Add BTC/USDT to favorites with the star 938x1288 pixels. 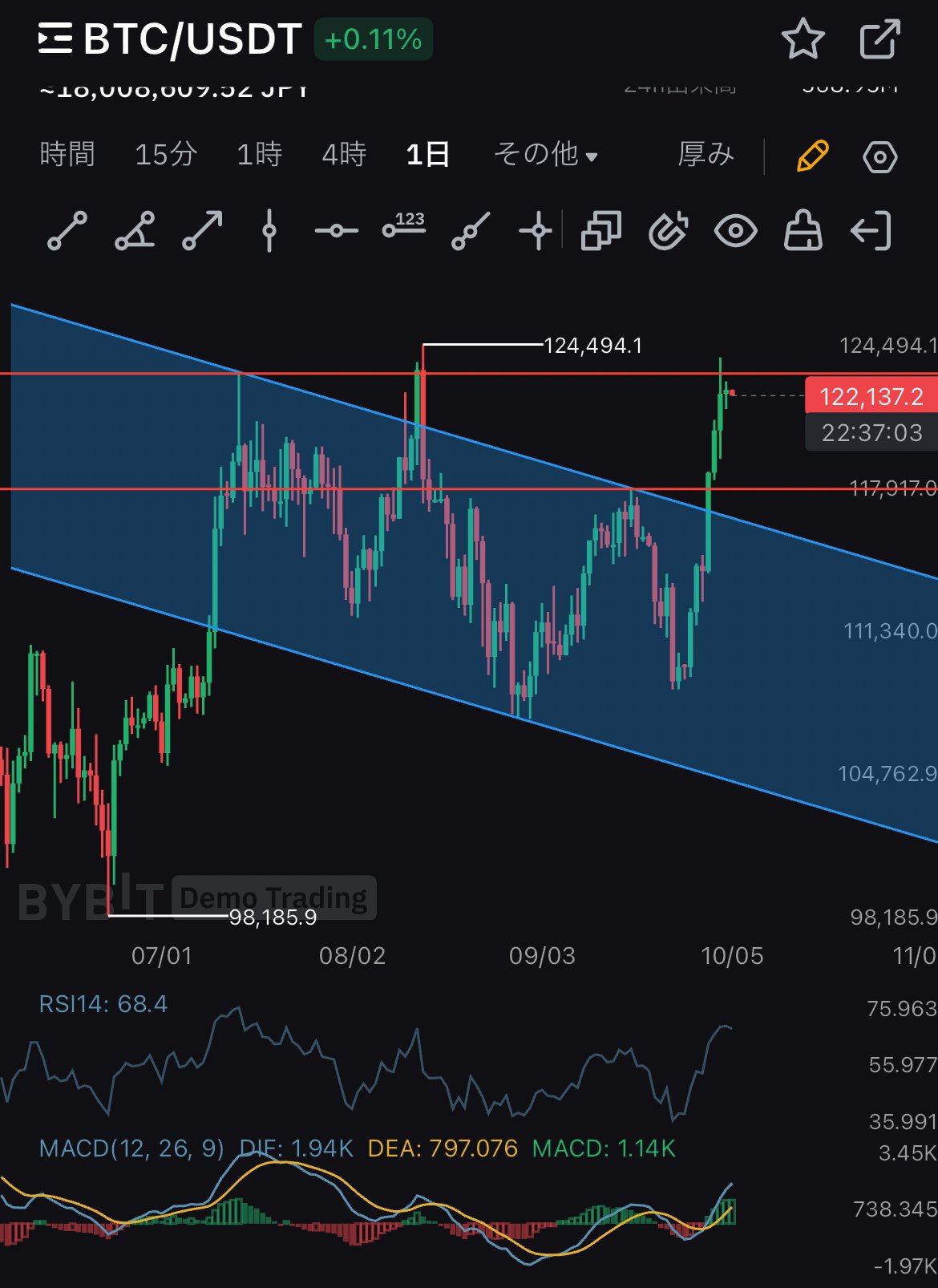click(x=803, y=39)
